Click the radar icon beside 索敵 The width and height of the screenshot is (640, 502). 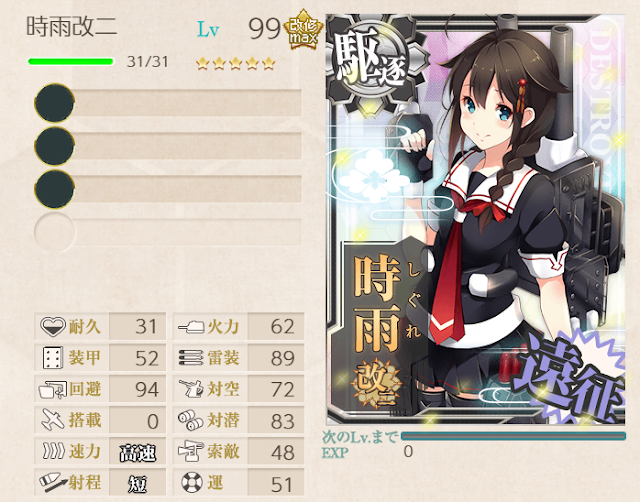191,451
